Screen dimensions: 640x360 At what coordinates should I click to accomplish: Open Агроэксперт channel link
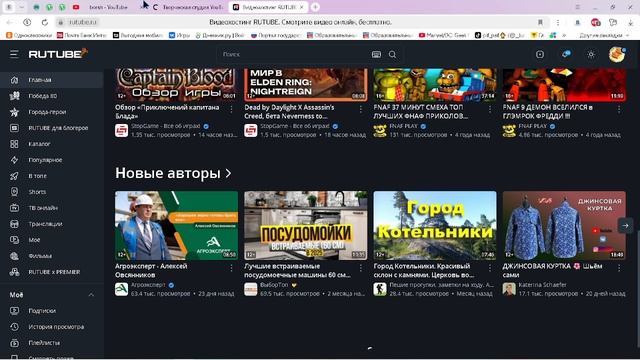(x=149, y=285)
